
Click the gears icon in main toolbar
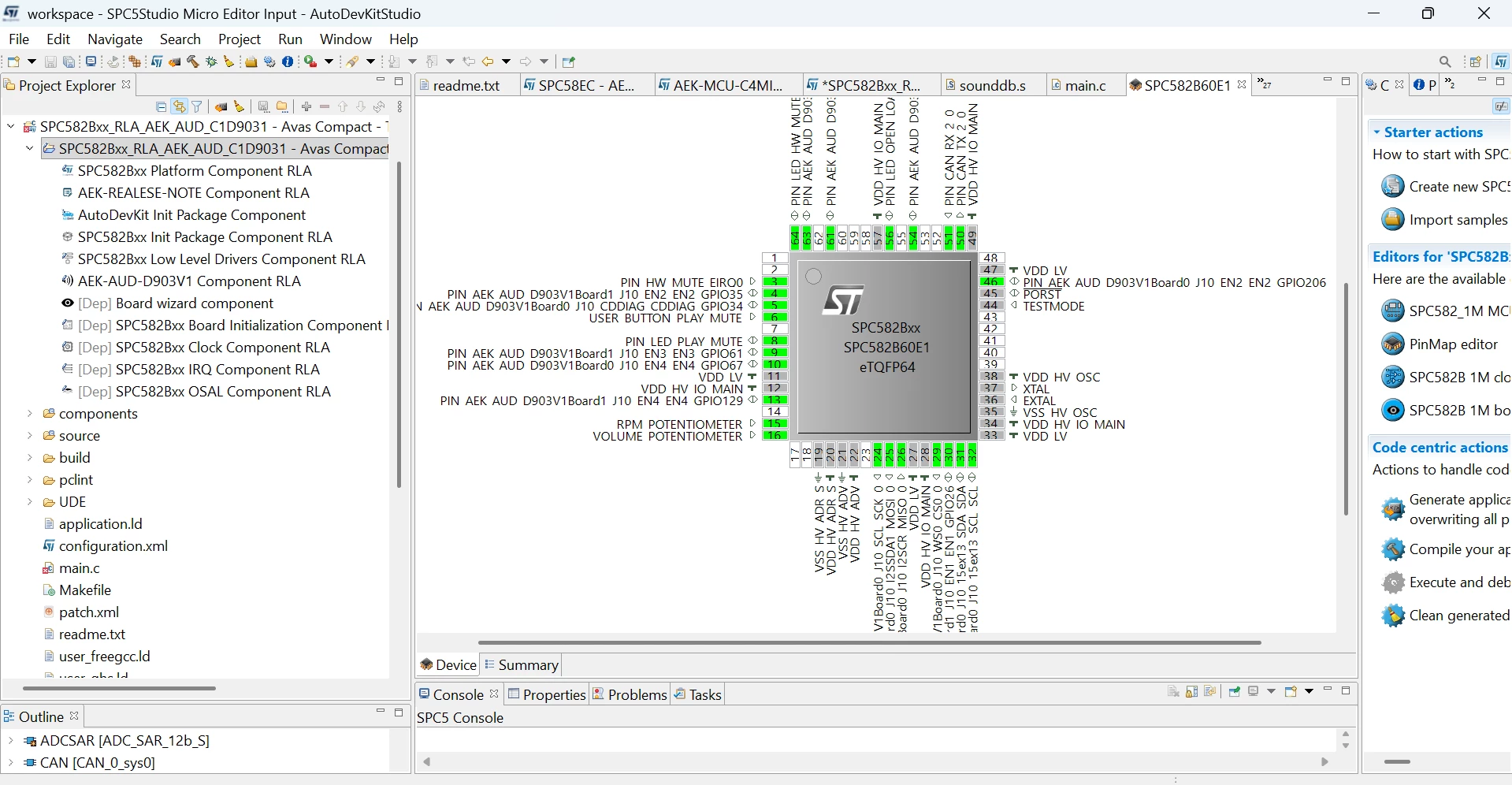[x=269, y=61]
